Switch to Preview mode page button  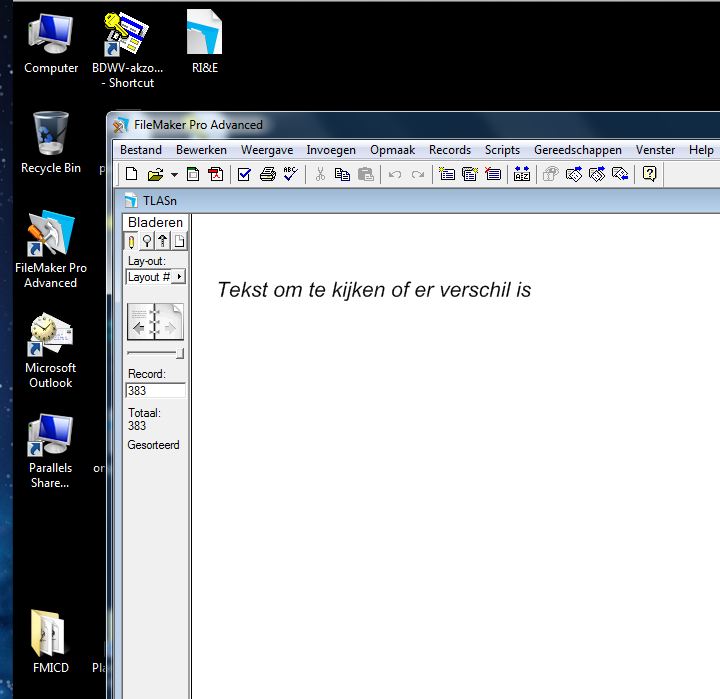[180, 241]
